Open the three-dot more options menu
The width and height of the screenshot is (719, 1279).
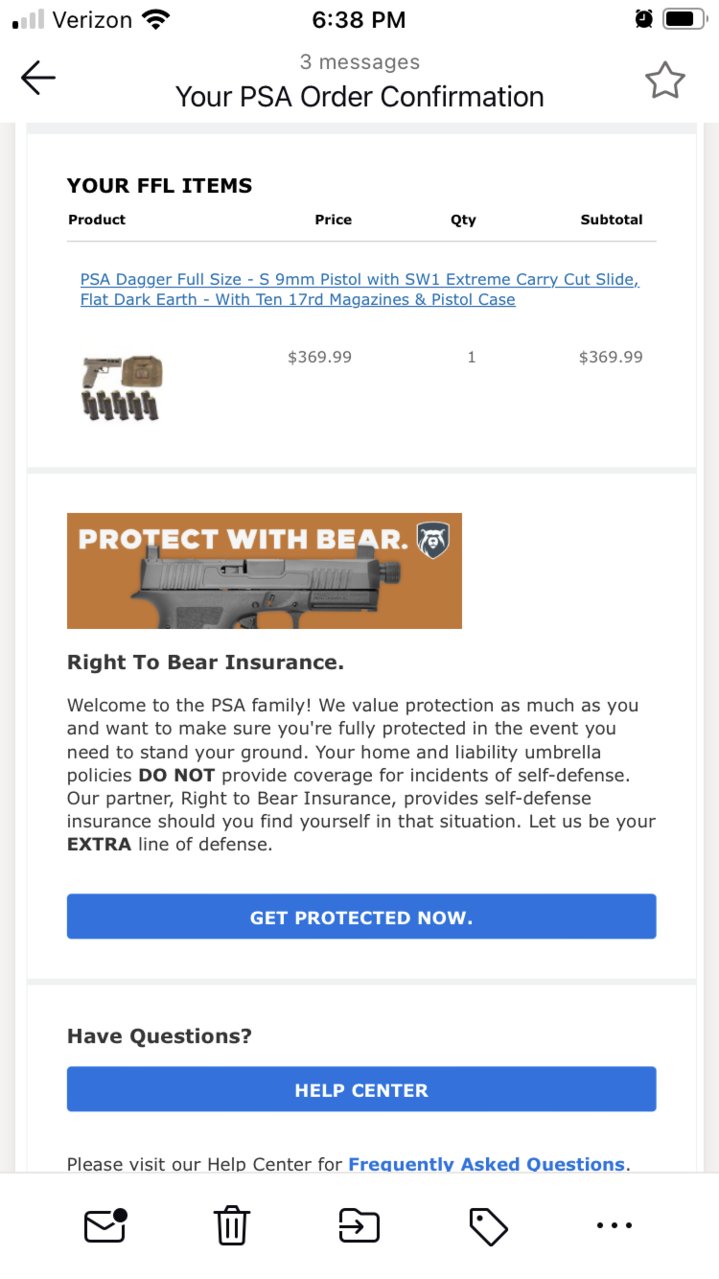tap(614, 1225)
